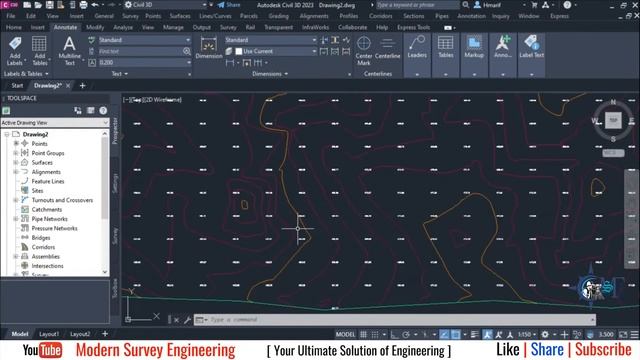Open the Alignments menu
640x360 pixels.
[x=314, y=16]
